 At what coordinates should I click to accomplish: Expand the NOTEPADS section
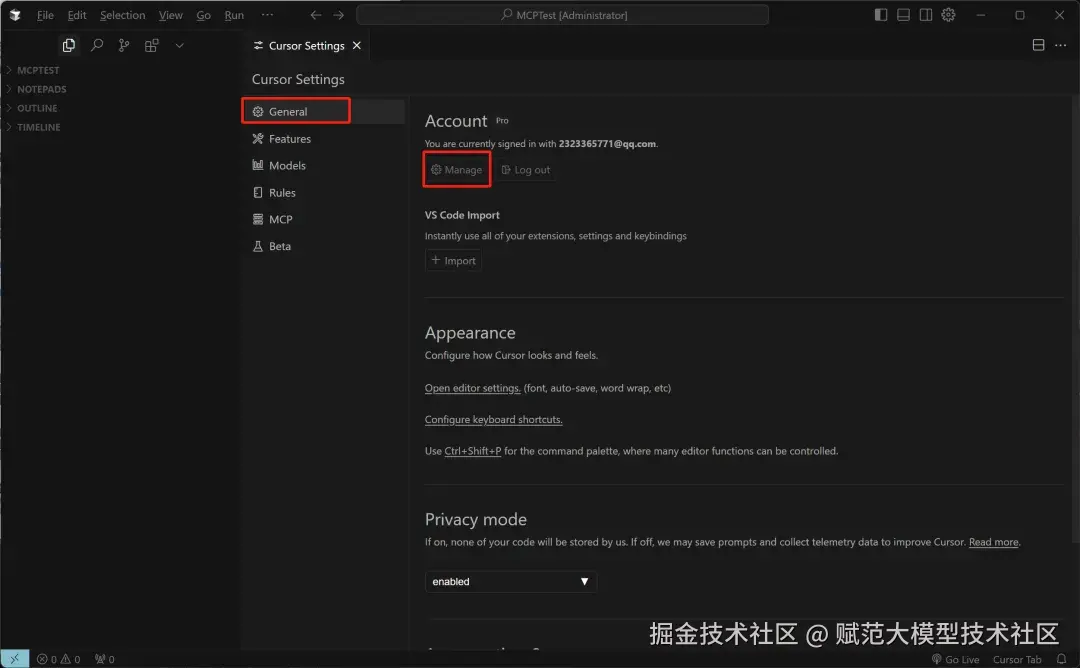point(41,89)
